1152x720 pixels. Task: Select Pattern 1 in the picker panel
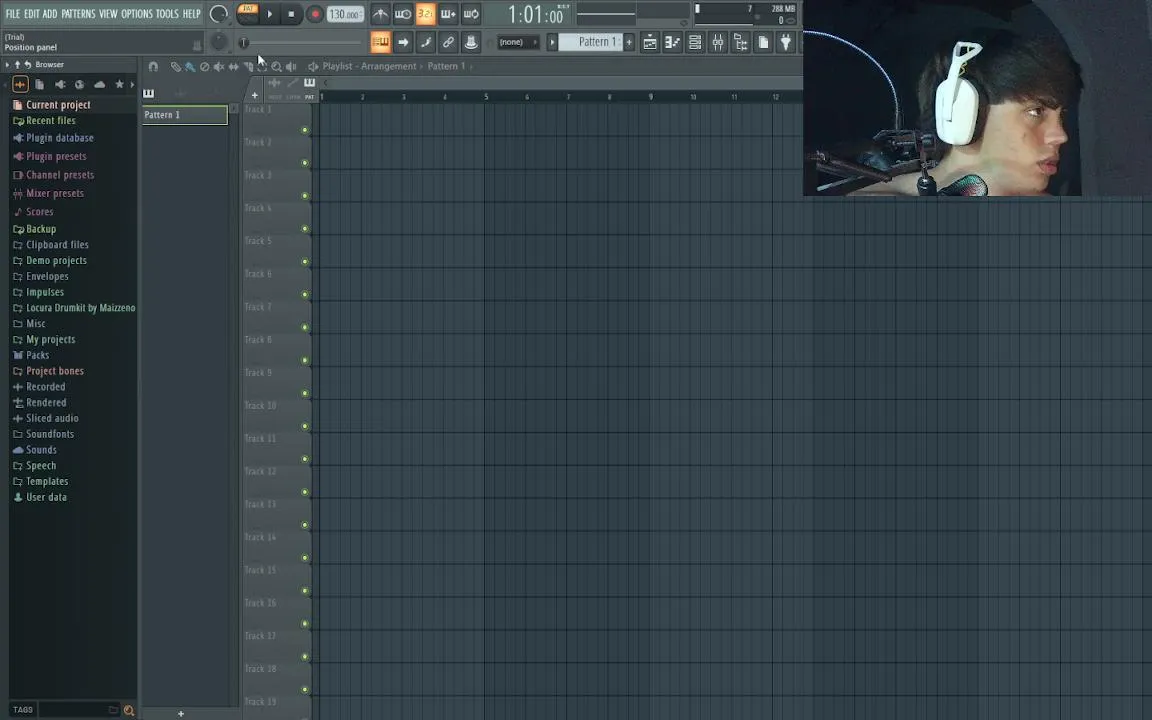click(x=185, y=115)
